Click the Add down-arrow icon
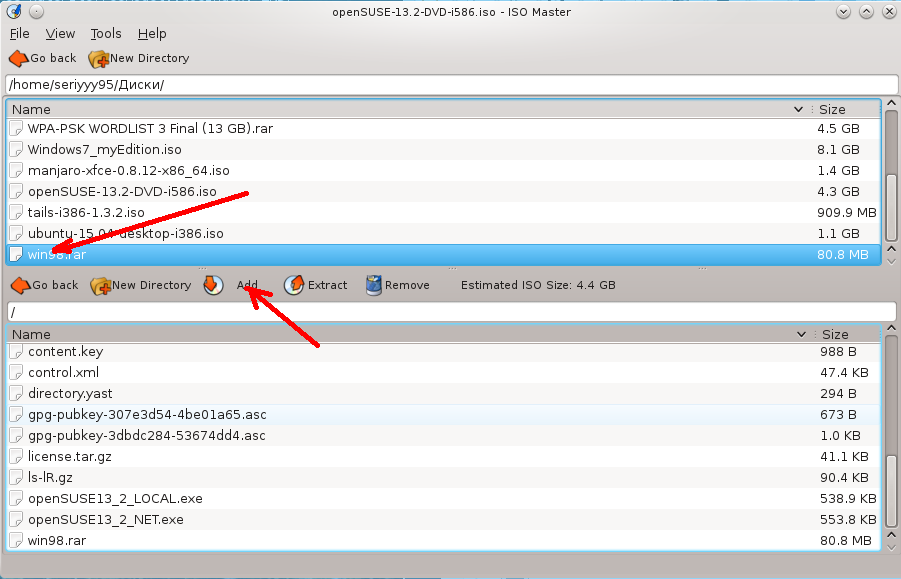The image size is (901, 579). point(213,285)
